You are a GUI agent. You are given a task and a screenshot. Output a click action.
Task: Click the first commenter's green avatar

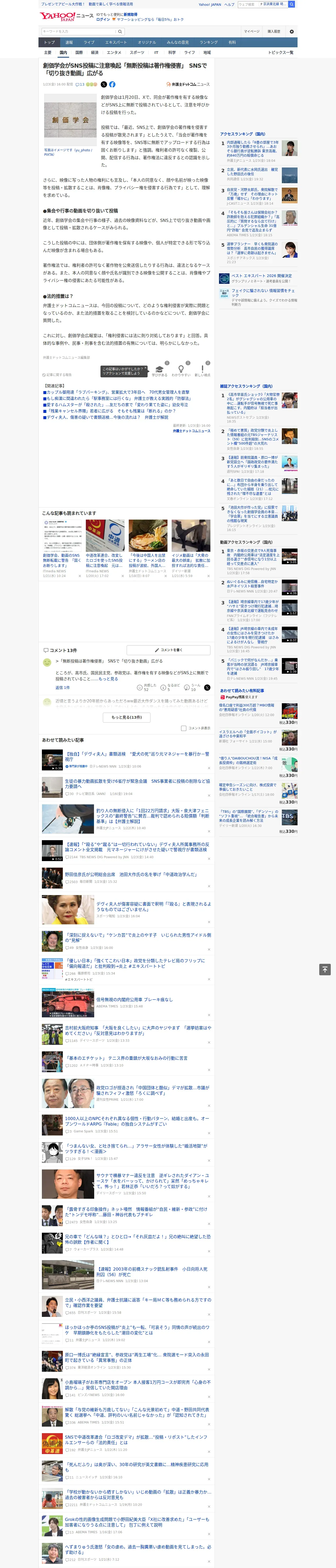point(47,662)
